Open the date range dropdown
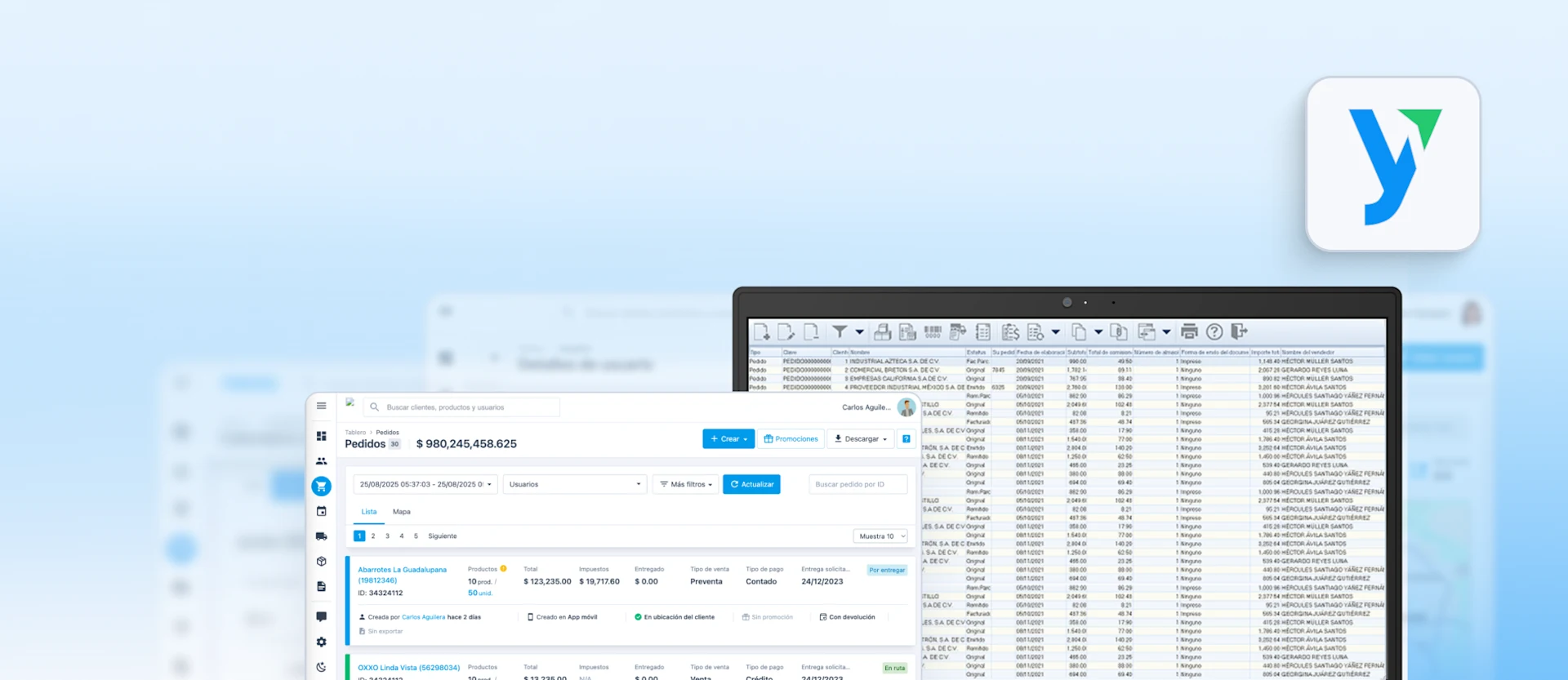Viewport: 1568px width, 680px height. coord(425,484)
